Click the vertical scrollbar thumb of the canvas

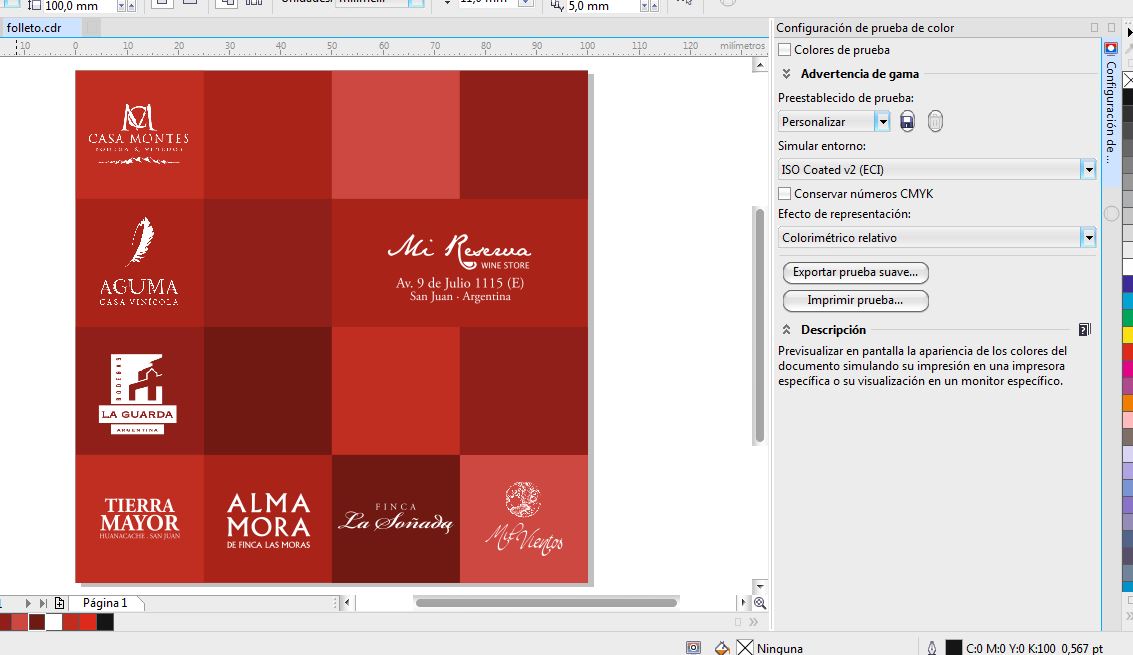(x=759, y=325)
